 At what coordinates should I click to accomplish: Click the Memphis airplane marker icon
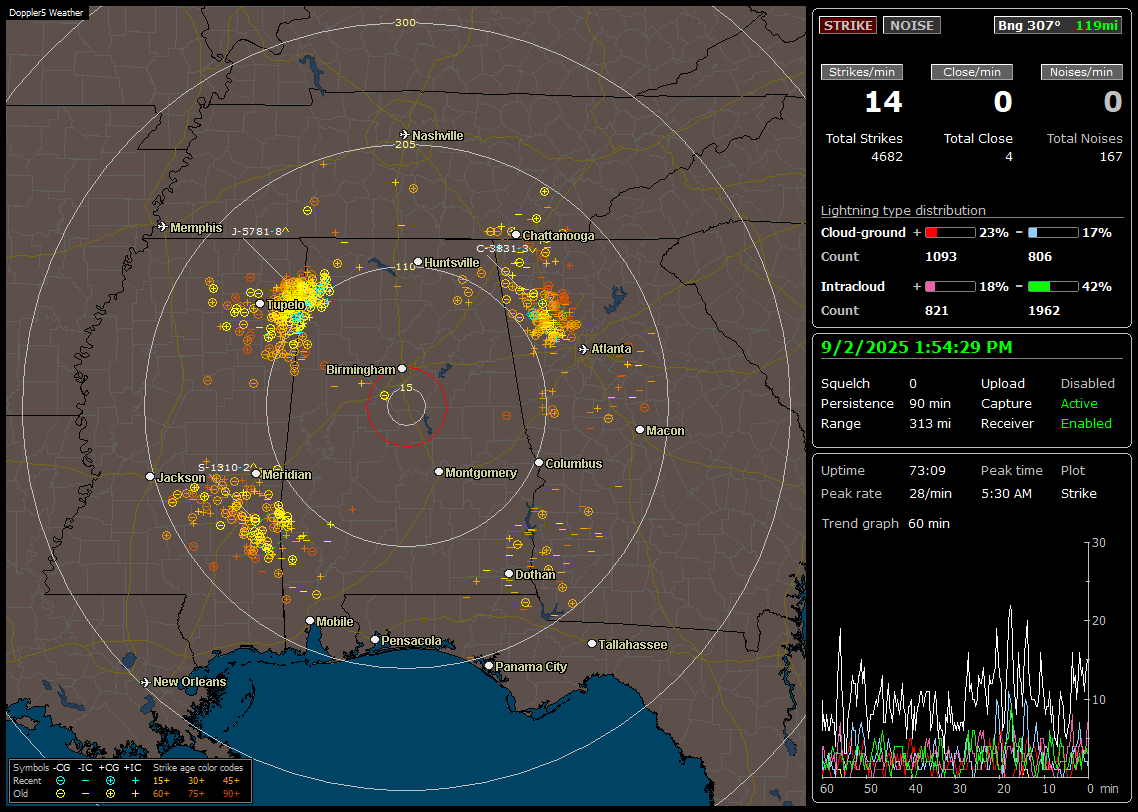[x=163, y=227]
